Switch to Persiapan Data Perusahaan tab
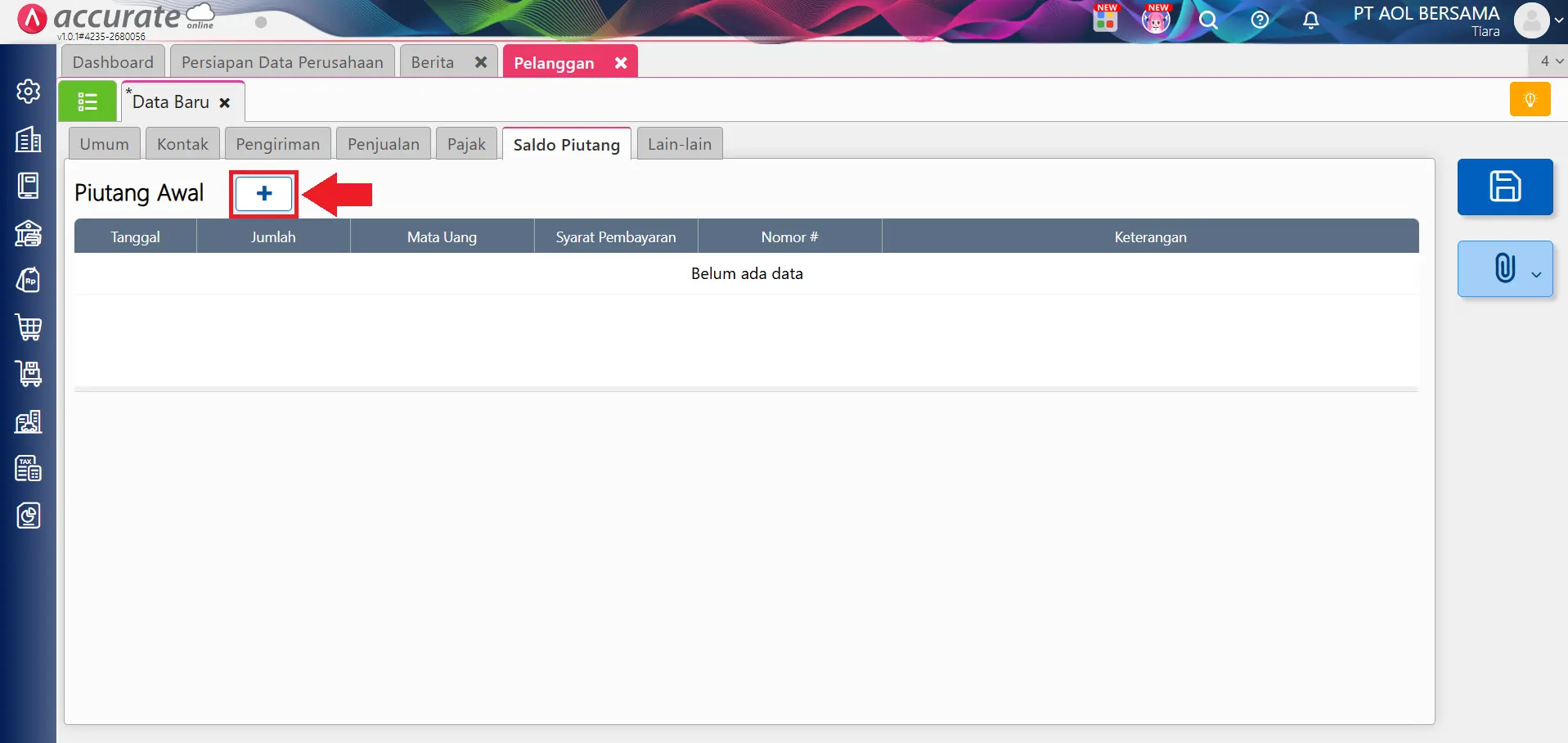Viewport: 1568px width, 743px height. [x=282, y=62]
